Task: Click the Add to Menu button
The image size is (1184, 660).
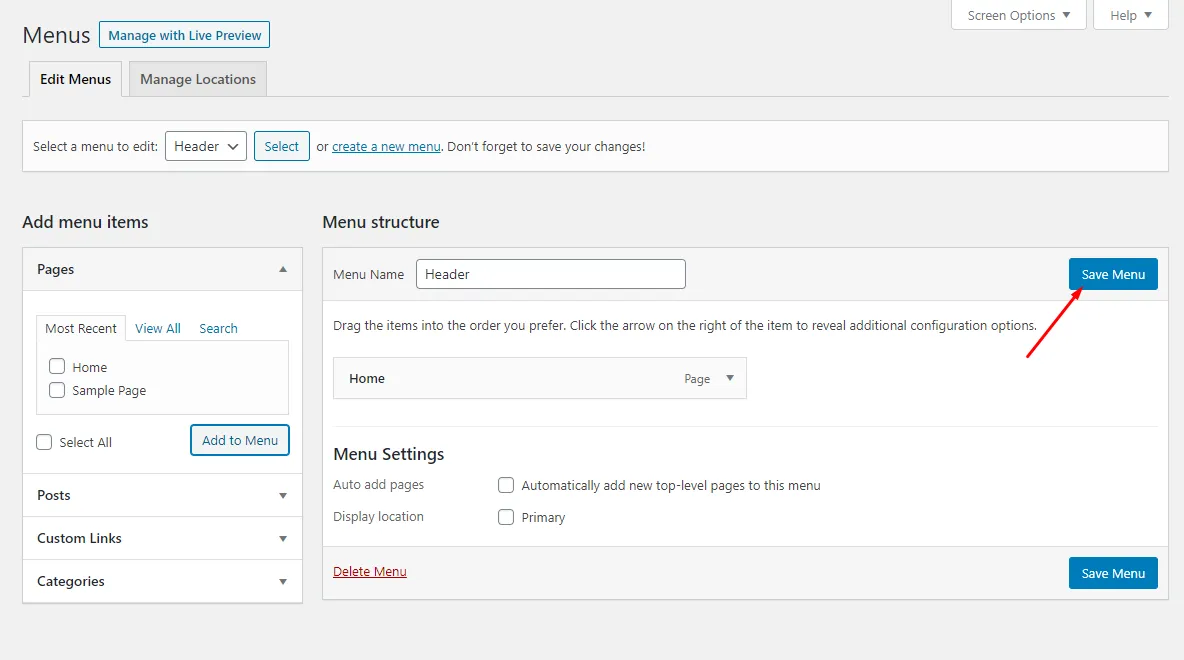Action: click(240, 440)
